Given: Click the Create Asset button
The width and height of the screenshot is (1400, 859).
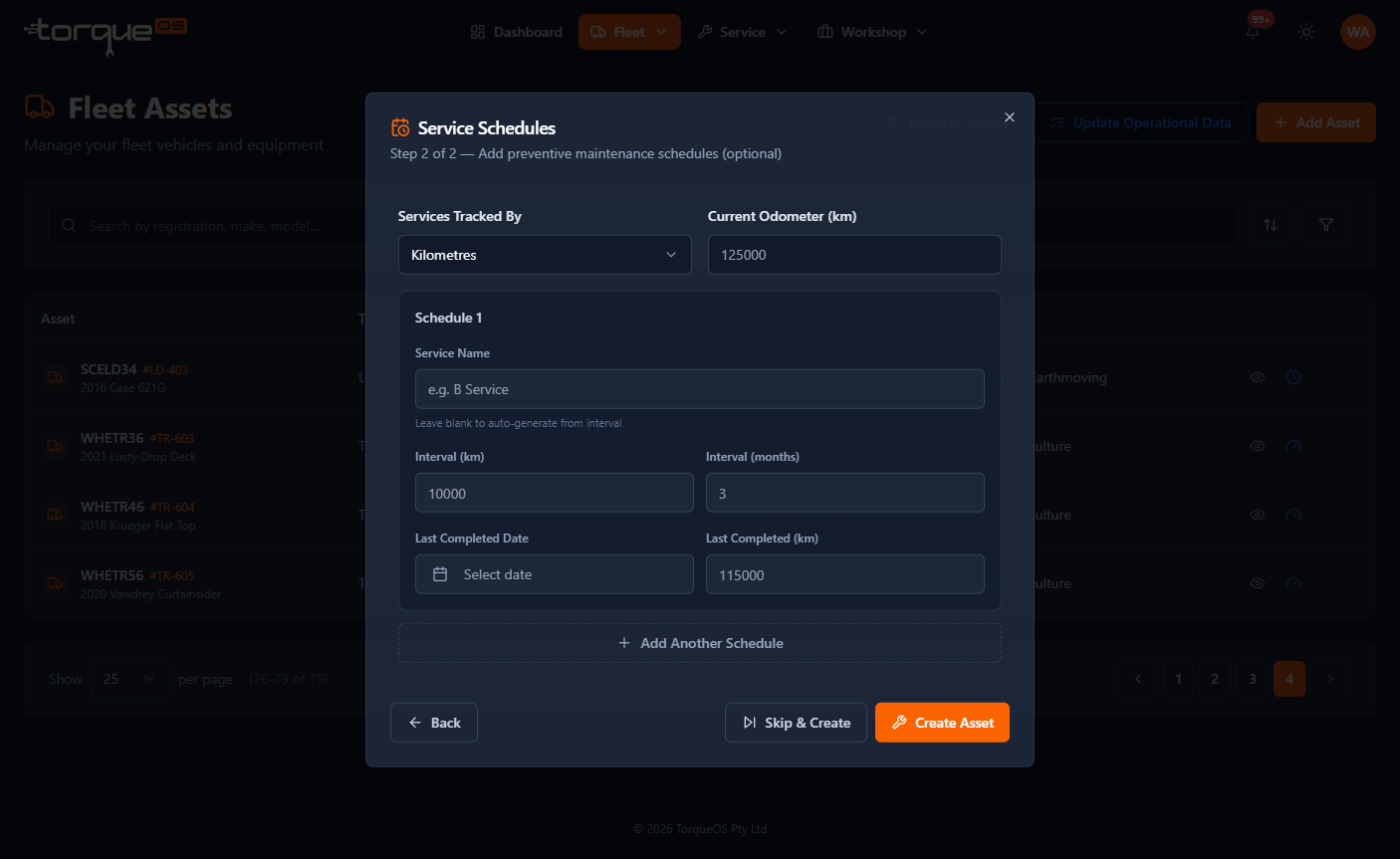Looking at the screenshot, I should (x=942, y=723).
